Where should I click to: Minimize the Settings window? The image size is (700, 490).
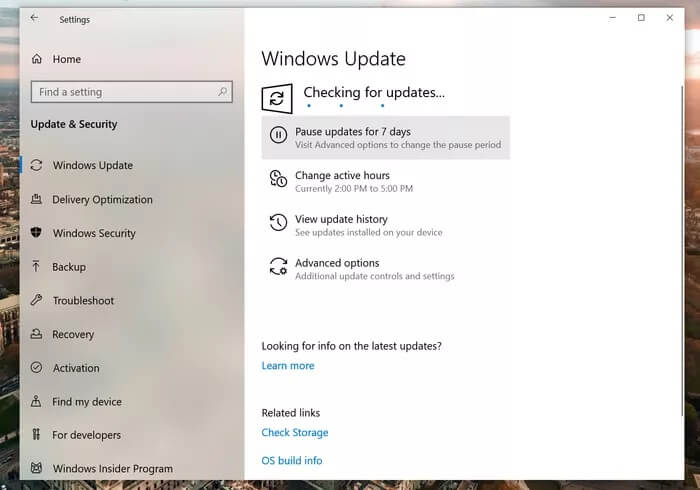pos(612,17)
